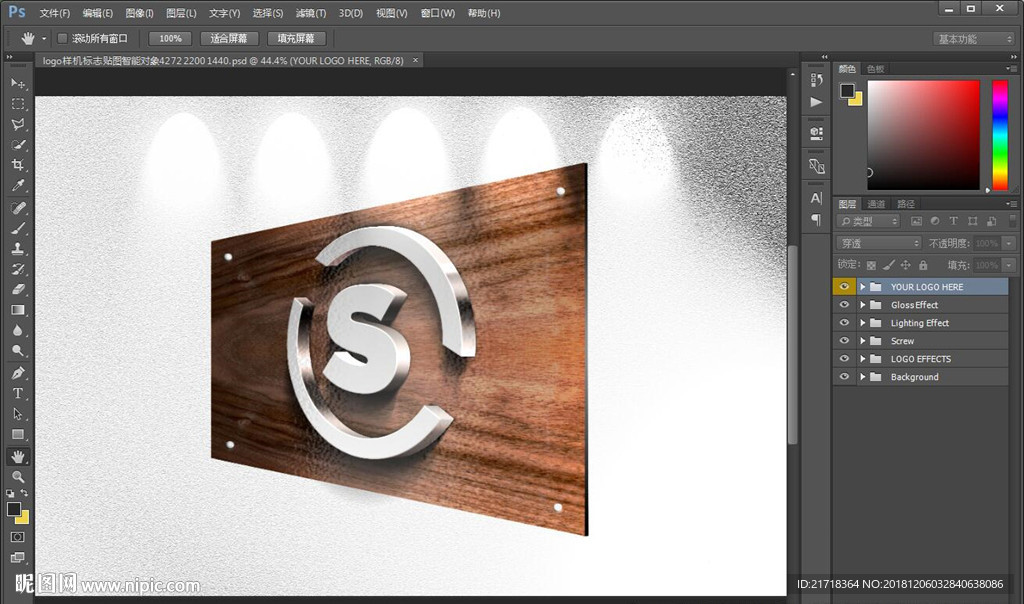Expand the Gloss Effect group

(863, 305)
